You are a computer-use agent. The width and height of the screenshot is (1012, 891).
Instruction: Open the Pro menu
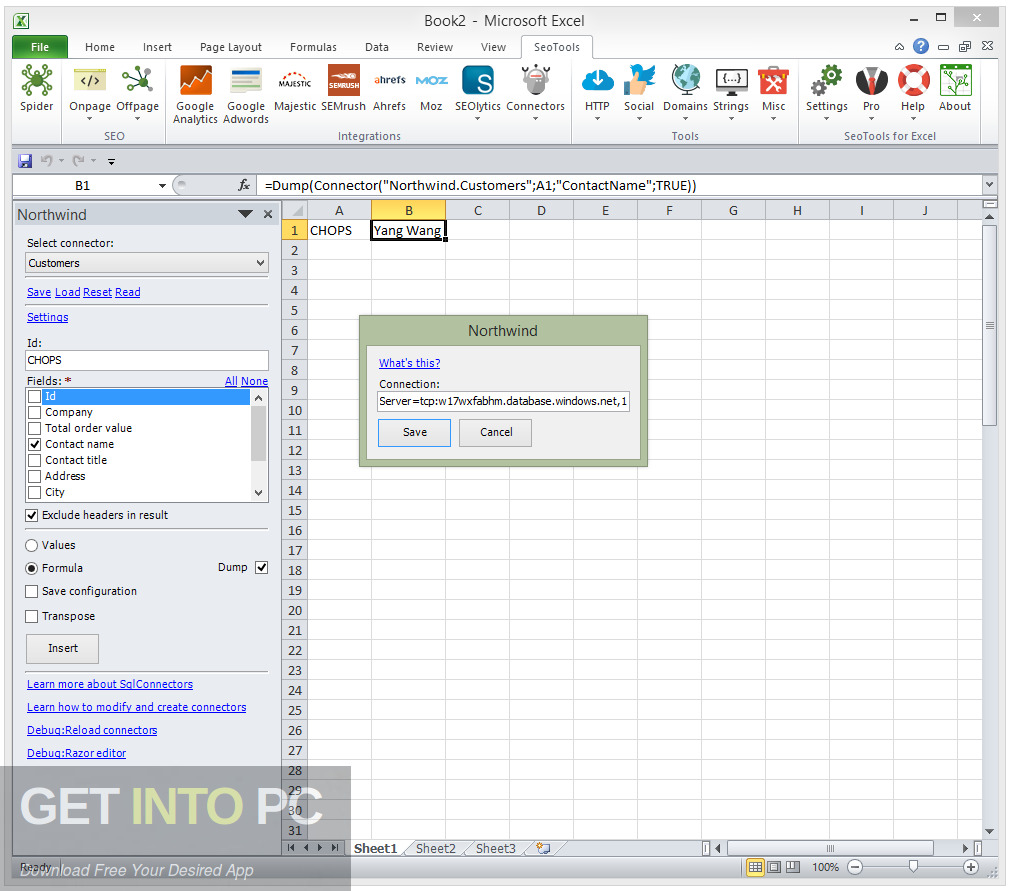[x=871, y=94]
